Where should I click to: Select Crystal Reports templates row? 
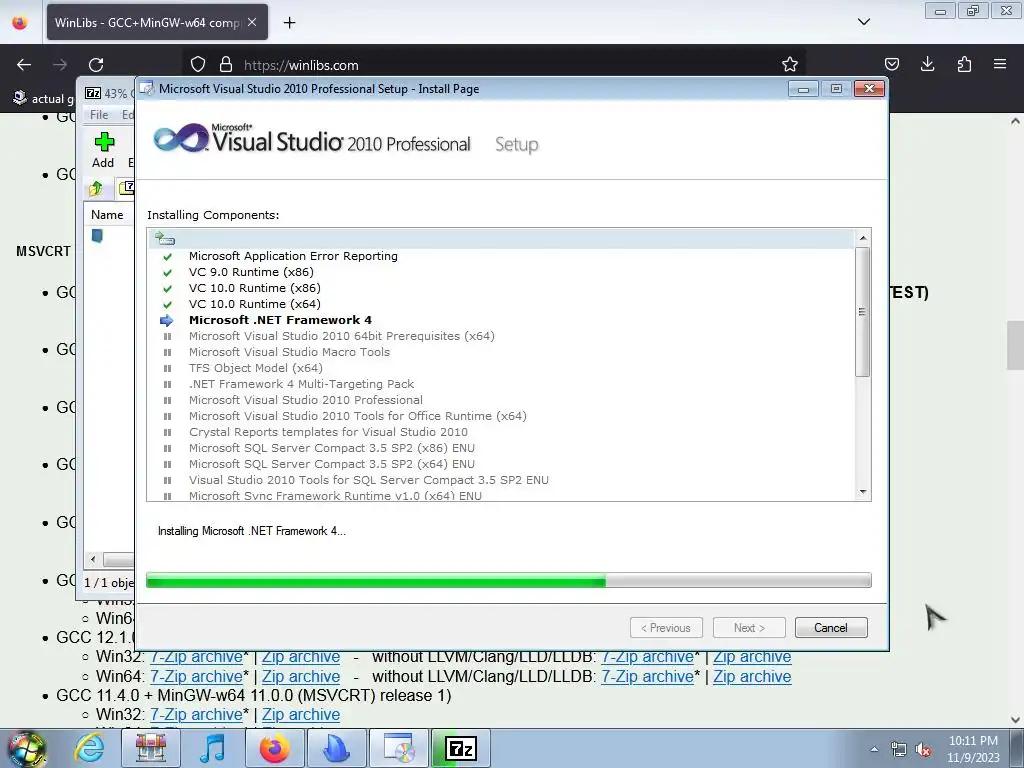(328, 432)
